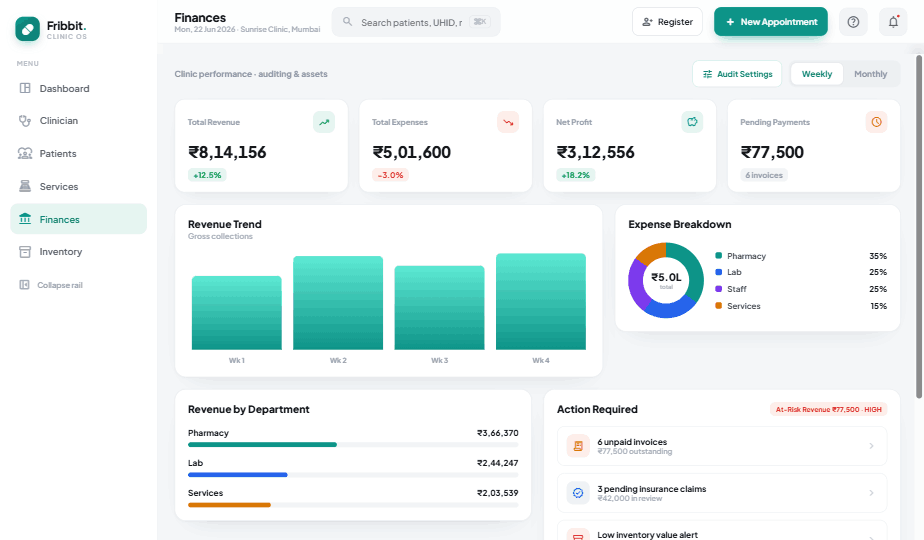924x540 pixels.
Task: Open the notifications bell
Action: coord(893,22)
